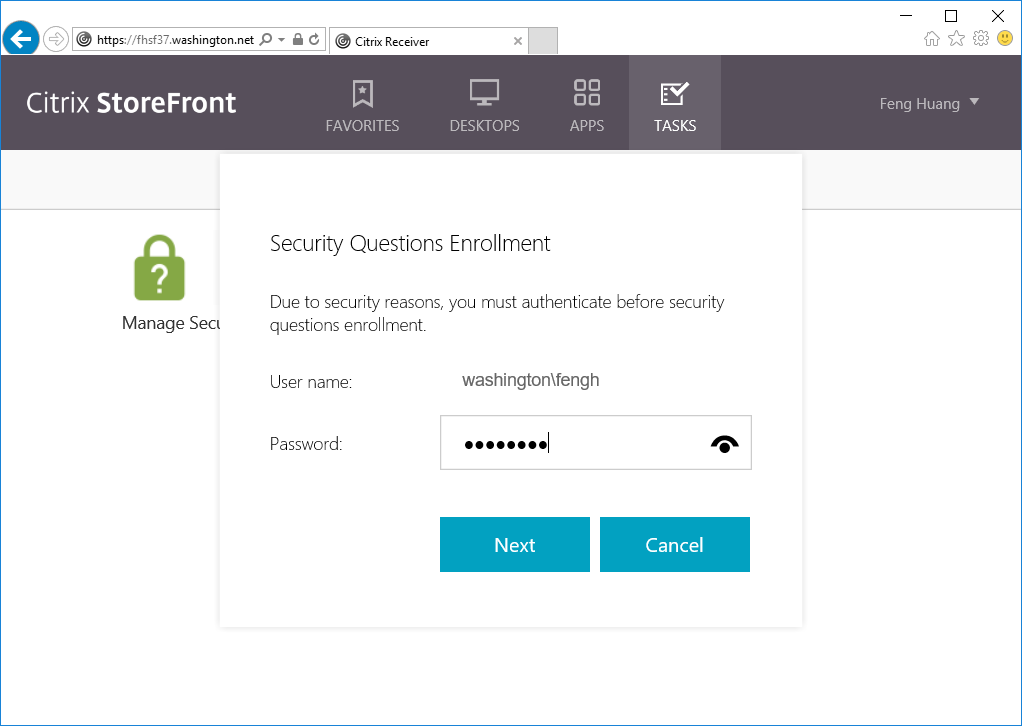The height and width of the screenshot is (726, 1022).
Task: Refresh the page with the reload icon
Action: pos(314,40)
